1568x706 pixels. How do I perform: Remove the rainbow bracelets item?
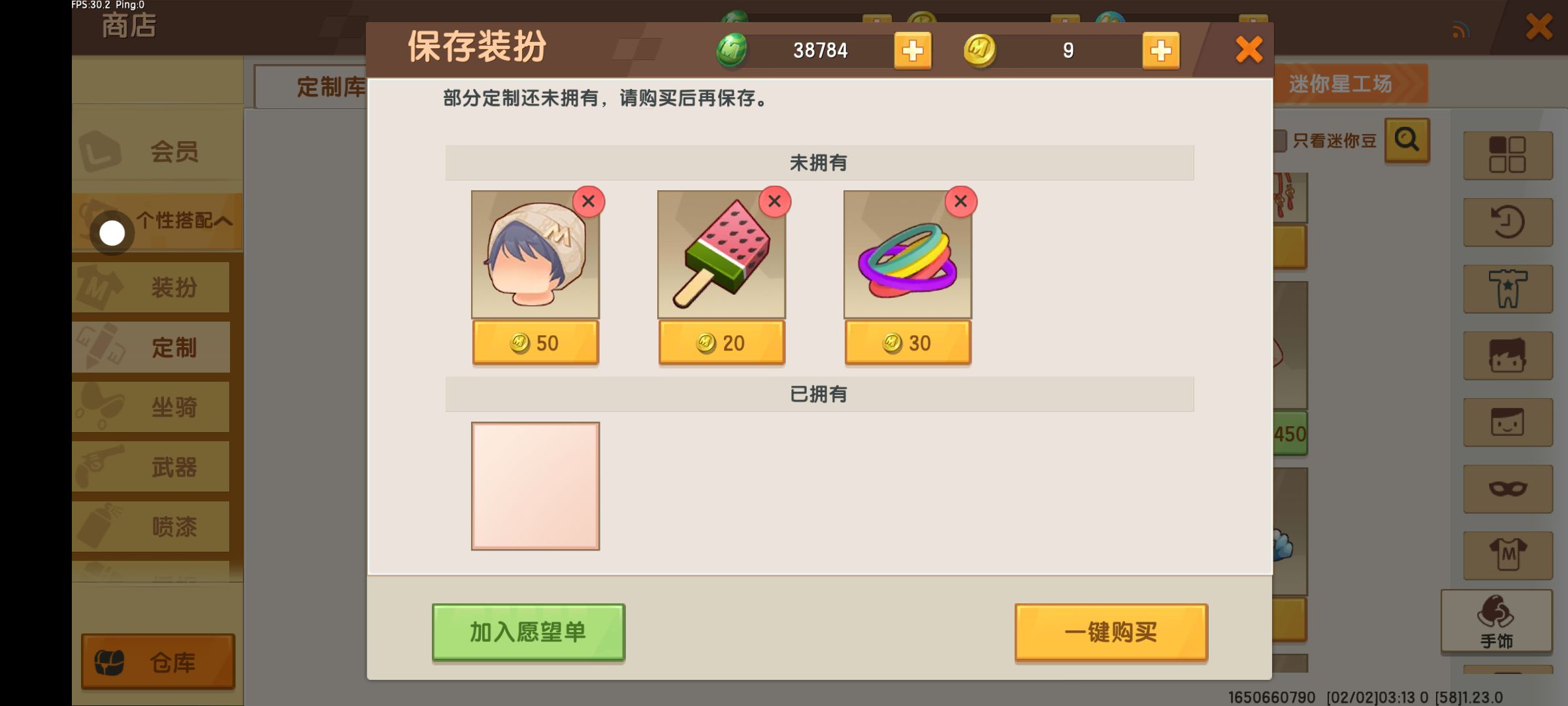click(960, 201)
